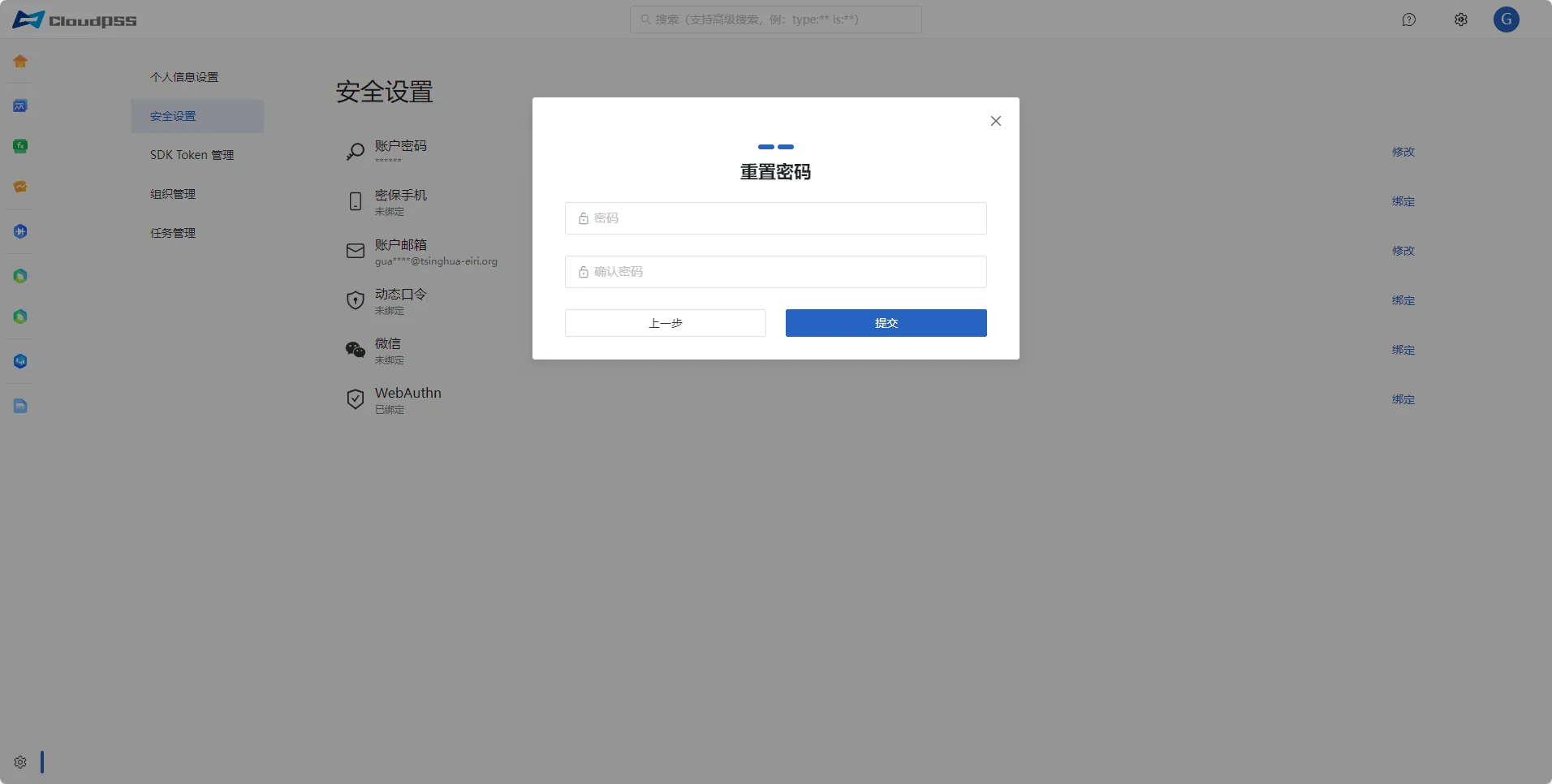Click the 已绑定 status under WebAuthn
Image resolution: width=1552 pixels, height=784 pixels.
click(390, 410)
